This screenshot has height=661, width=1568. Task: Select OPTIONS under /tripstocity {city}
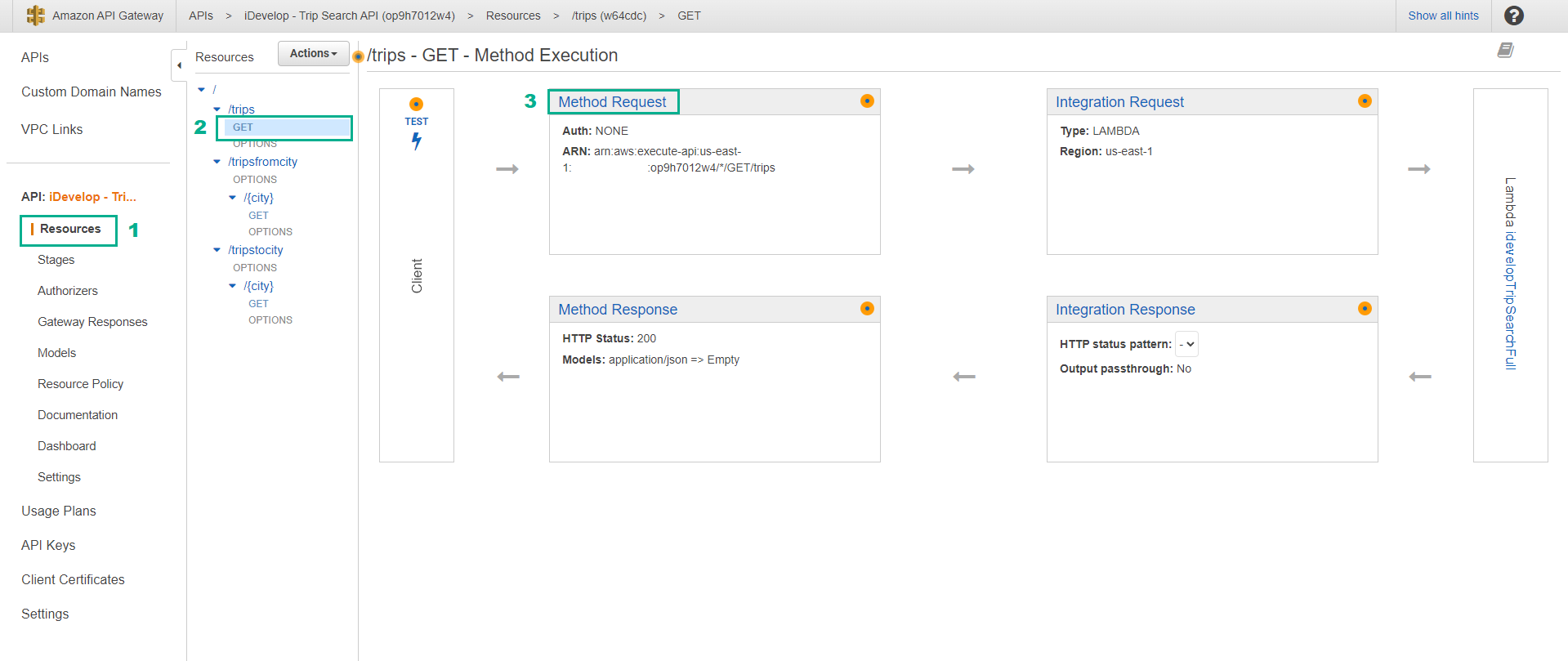pyautogui.click(x=270, y=320)
